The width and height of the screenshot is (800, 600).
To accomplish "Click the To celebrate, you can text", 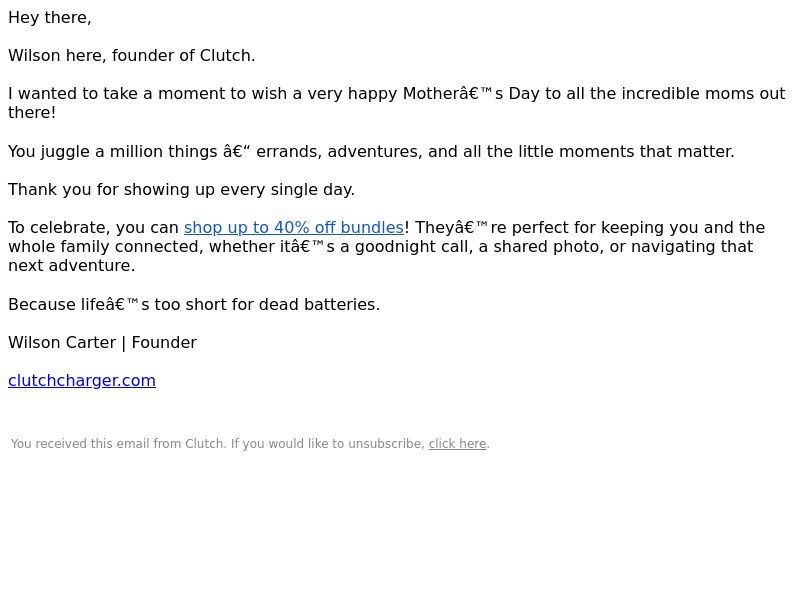I will click(93, 228).
